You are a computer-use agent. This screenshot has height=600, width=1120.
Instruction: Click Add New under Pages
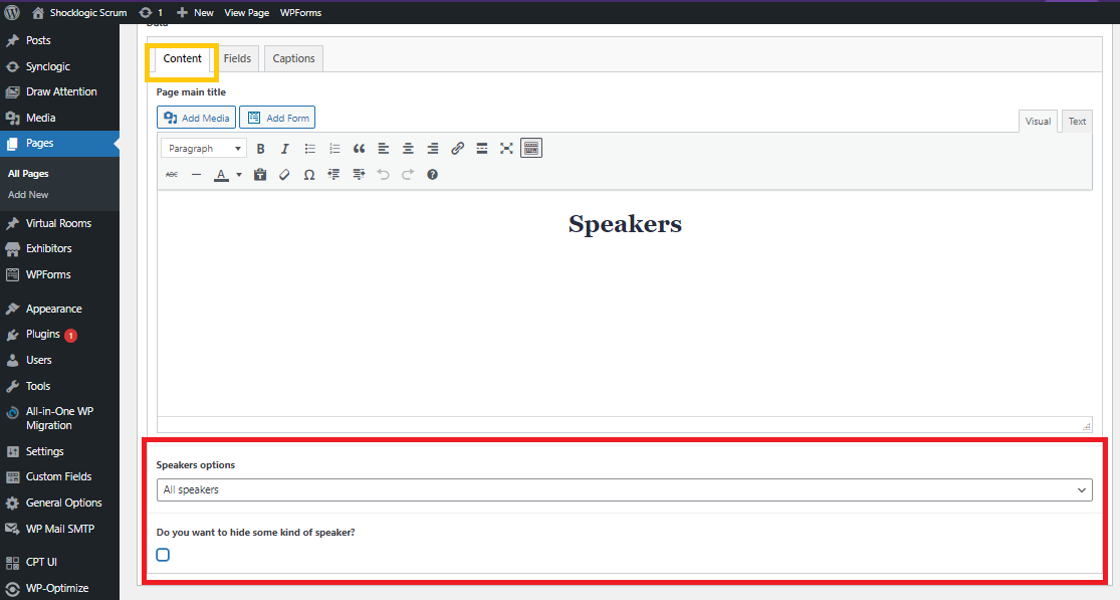[x=29, y=194]
